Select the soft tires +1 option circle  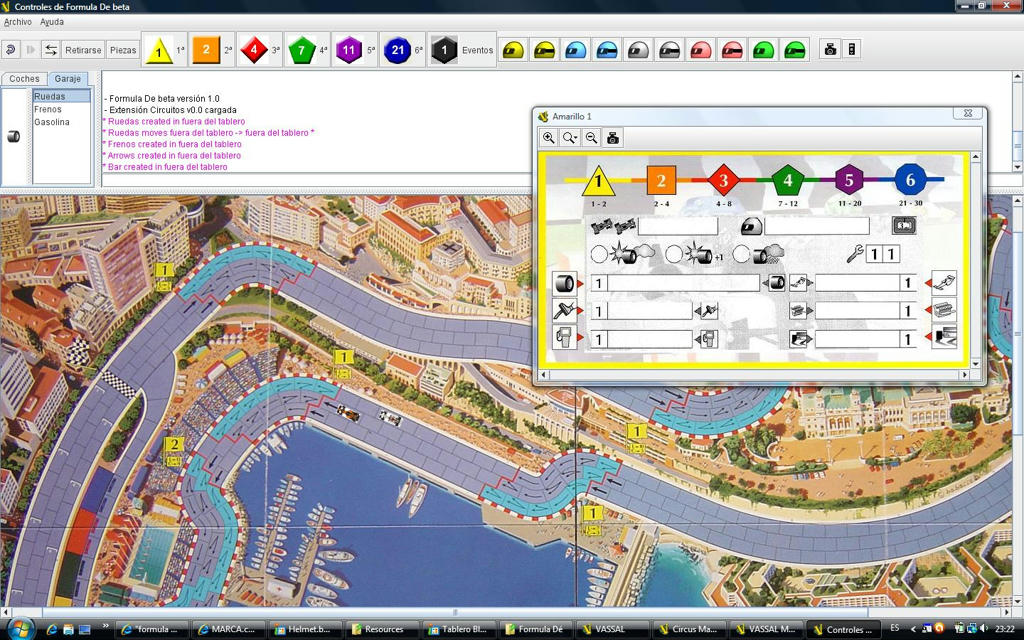click(674, 254)
